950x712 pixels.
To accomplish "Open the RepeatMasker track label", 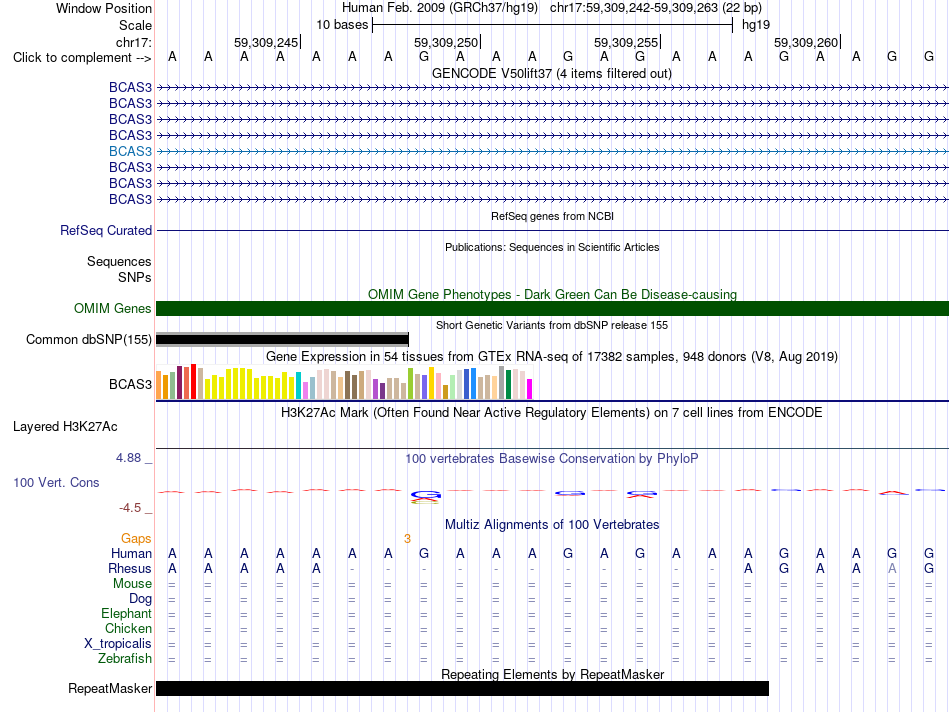I will click(110, 688).
